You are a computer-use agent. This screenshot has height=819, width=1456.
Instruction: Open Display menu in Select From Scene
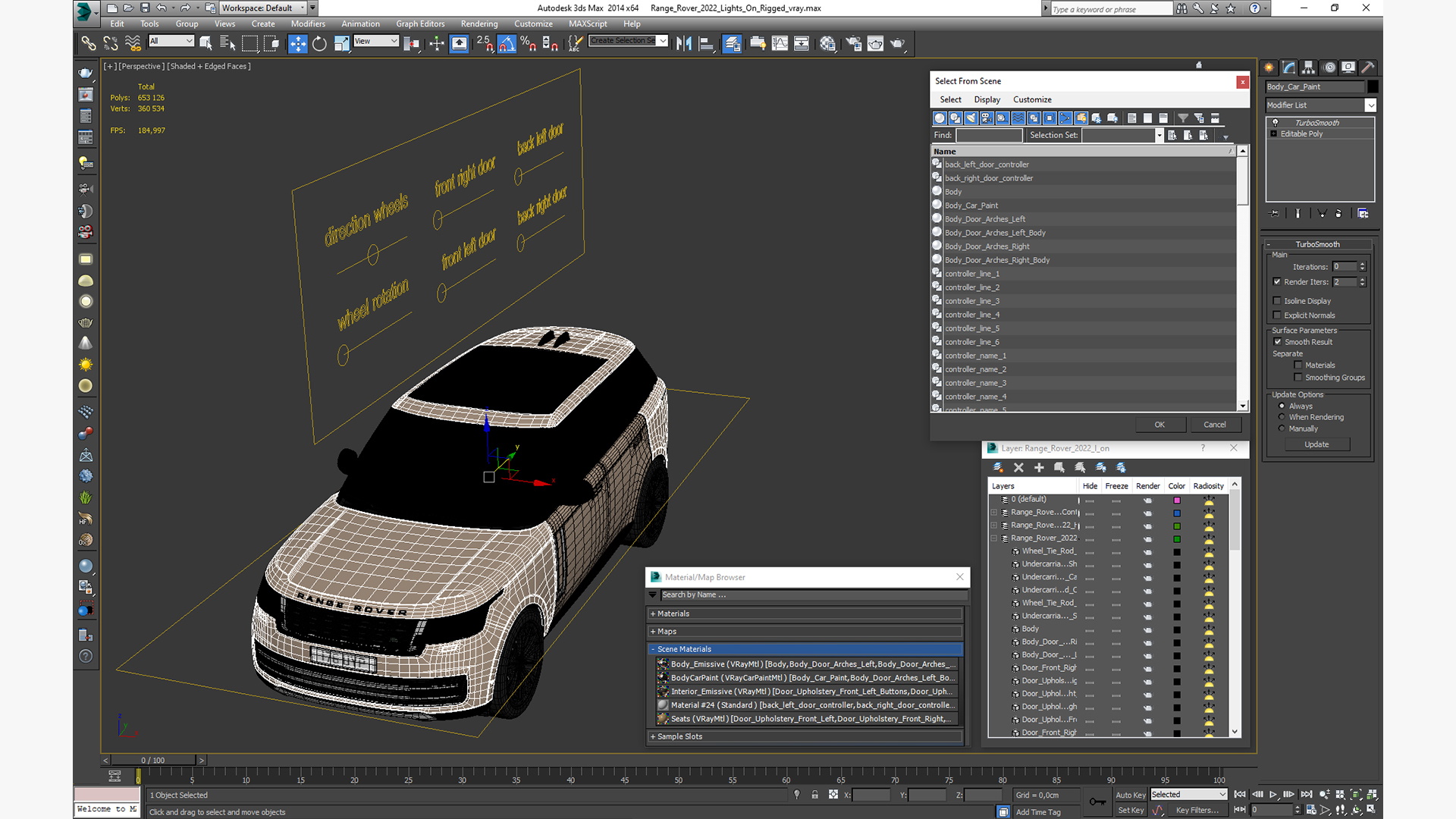point(987,100)
